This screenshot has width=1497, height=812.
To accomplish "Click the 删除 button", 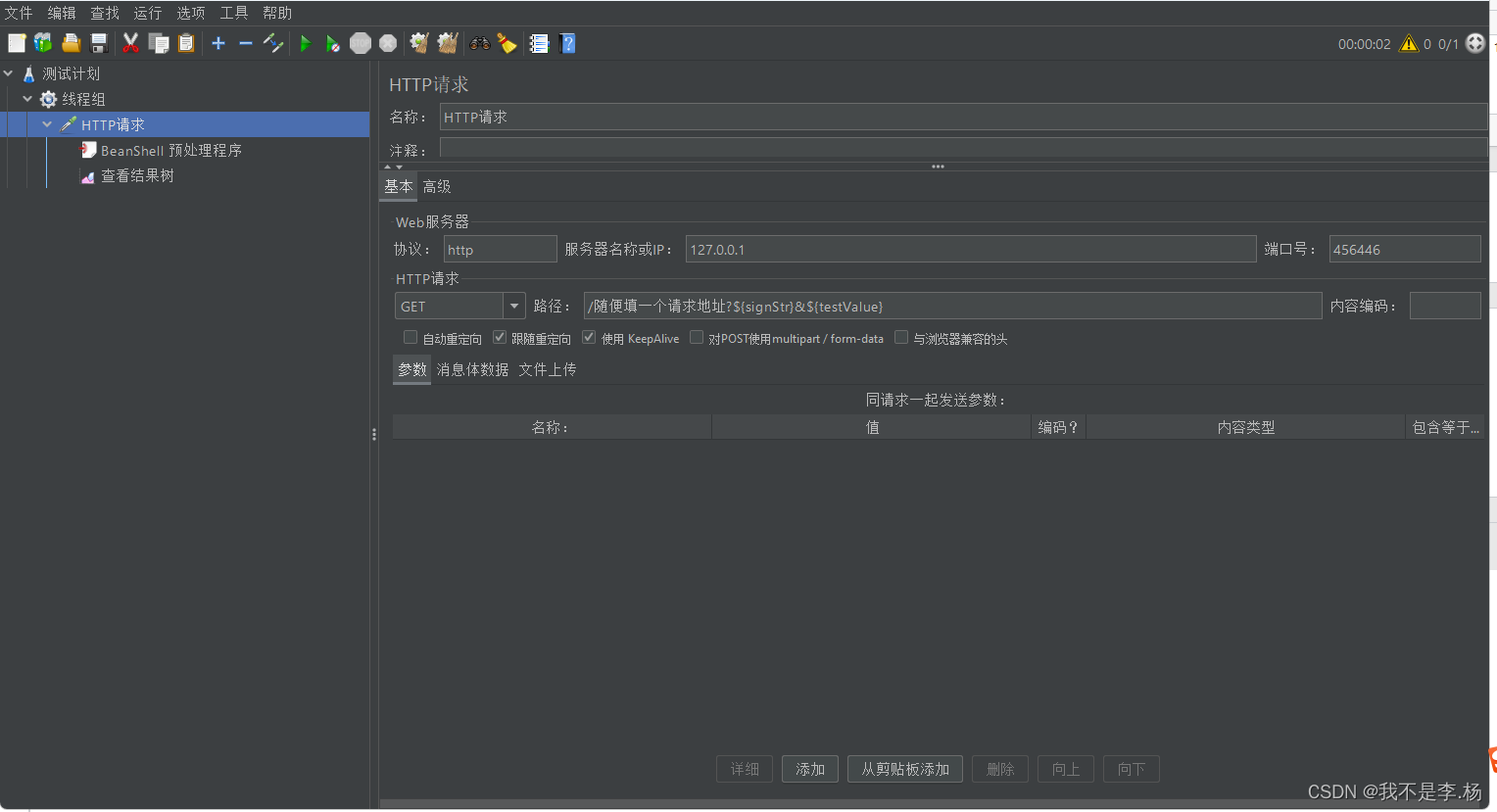I will [x=1000, y=769].
